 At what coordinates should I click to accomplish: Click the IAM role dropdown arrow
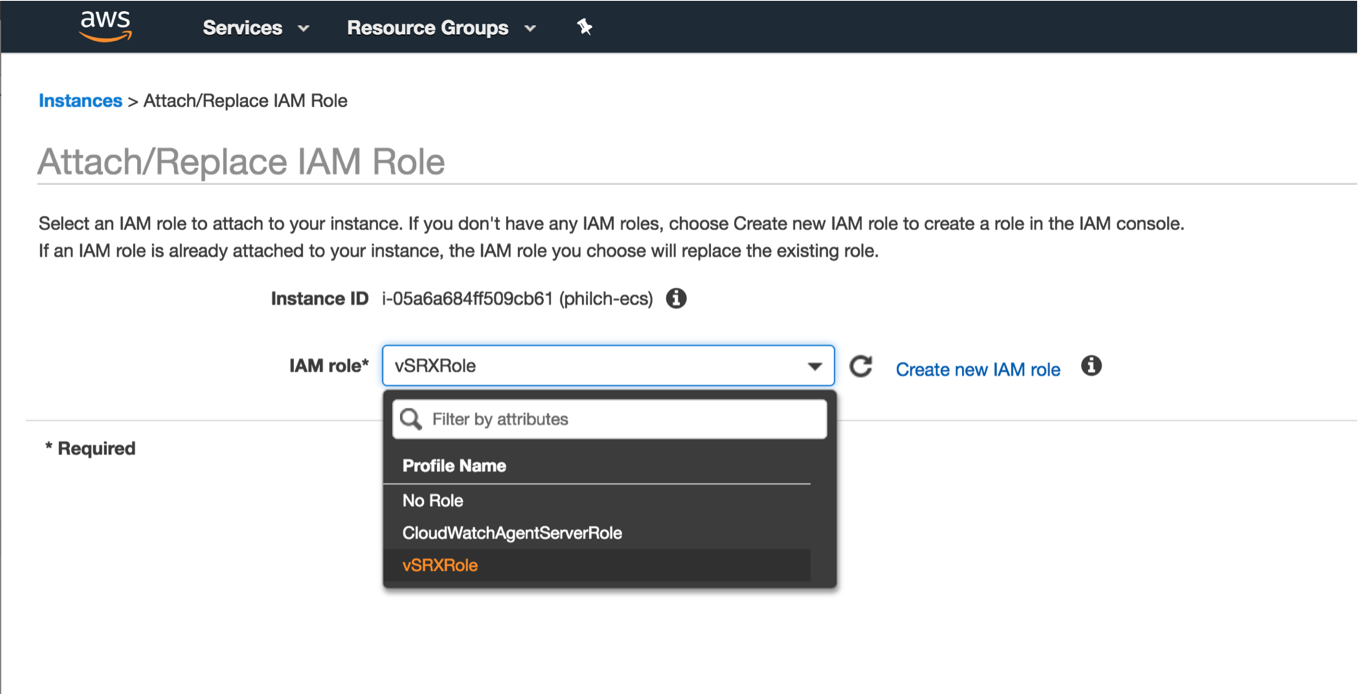(815, 367)
